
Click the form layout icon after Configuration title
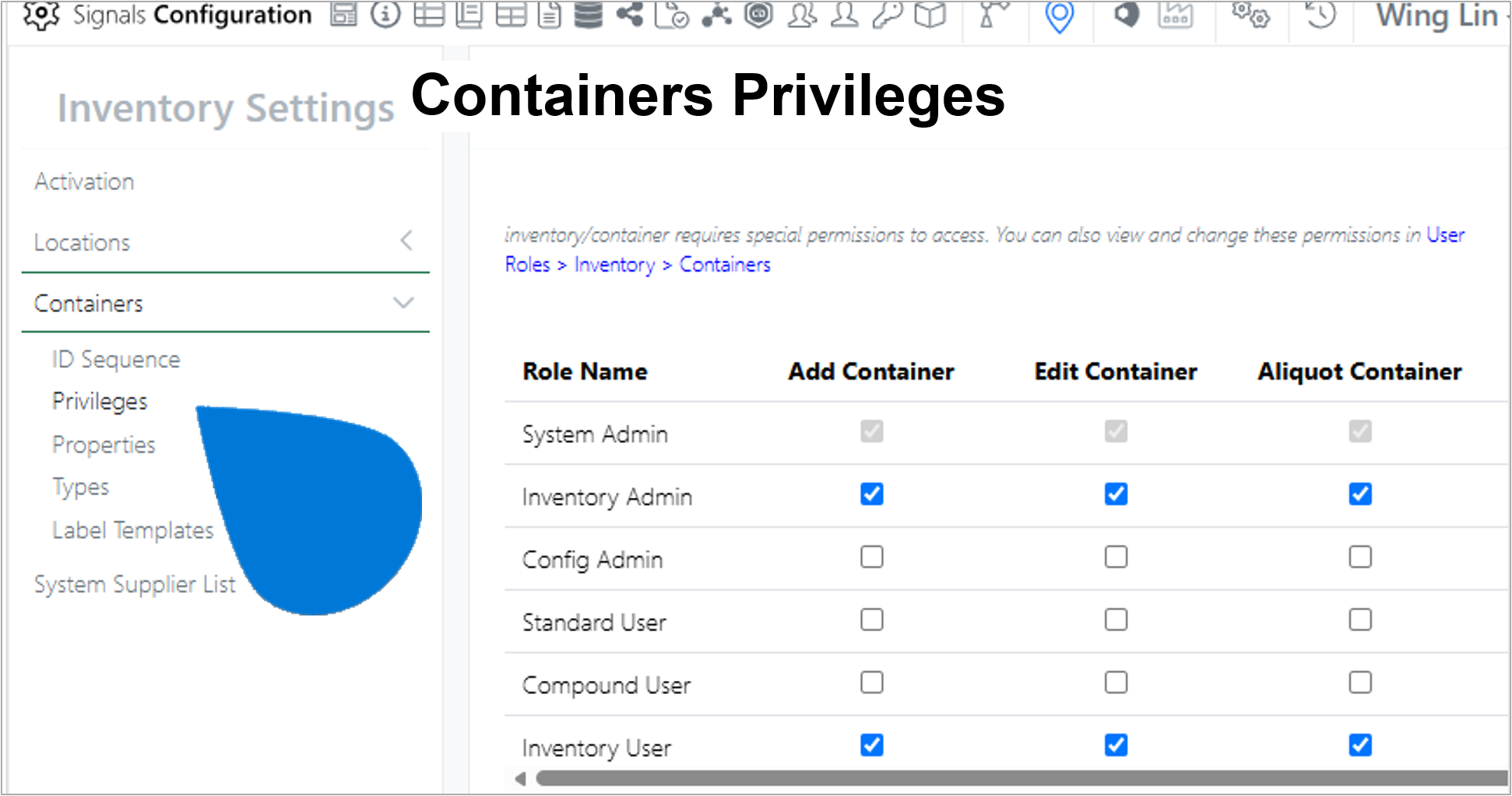tap(343, 14)
